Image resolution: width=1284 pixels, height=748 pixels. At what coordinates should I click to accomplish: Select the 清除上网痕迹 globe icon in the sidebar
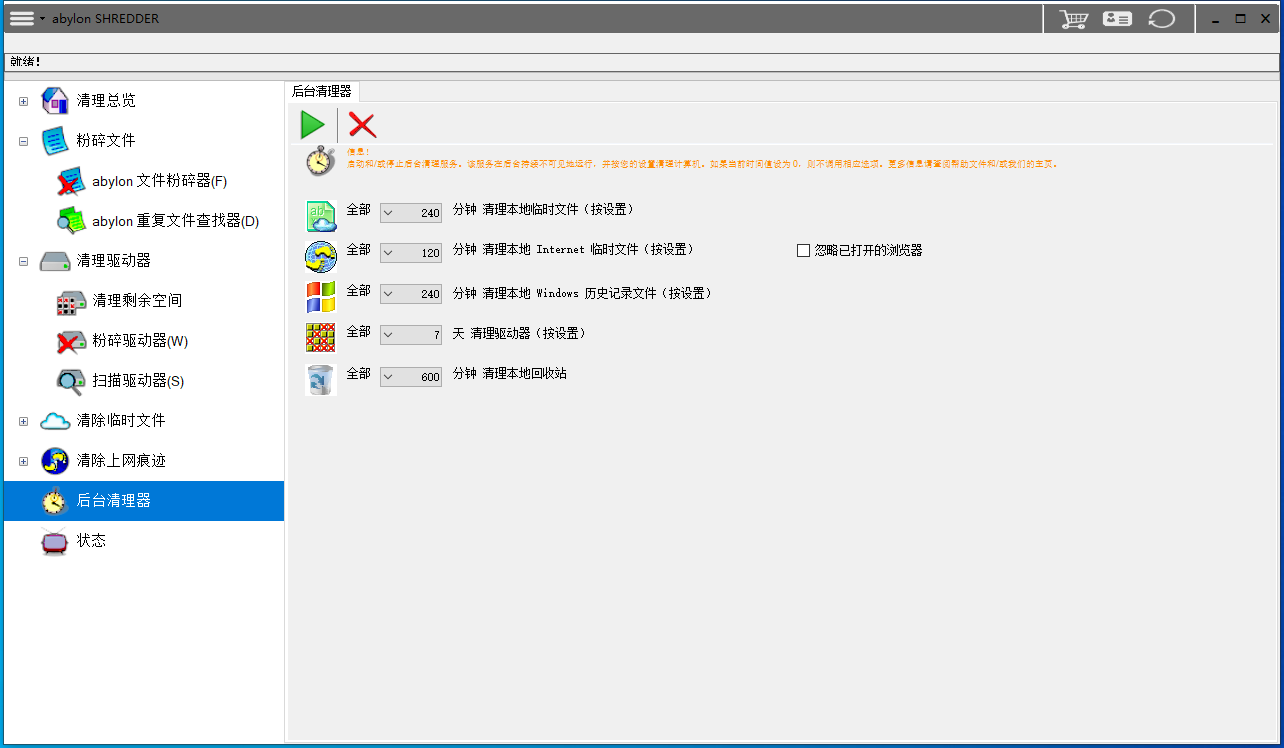point(55,461)
